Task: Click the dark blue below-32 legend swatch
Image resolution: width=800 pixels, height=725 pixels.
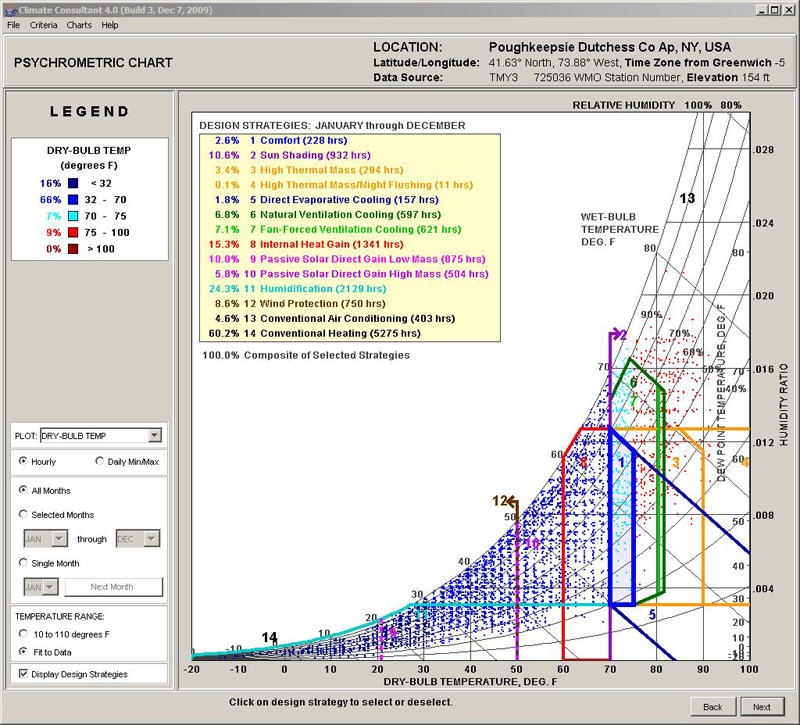Action: tap(75, 184)
